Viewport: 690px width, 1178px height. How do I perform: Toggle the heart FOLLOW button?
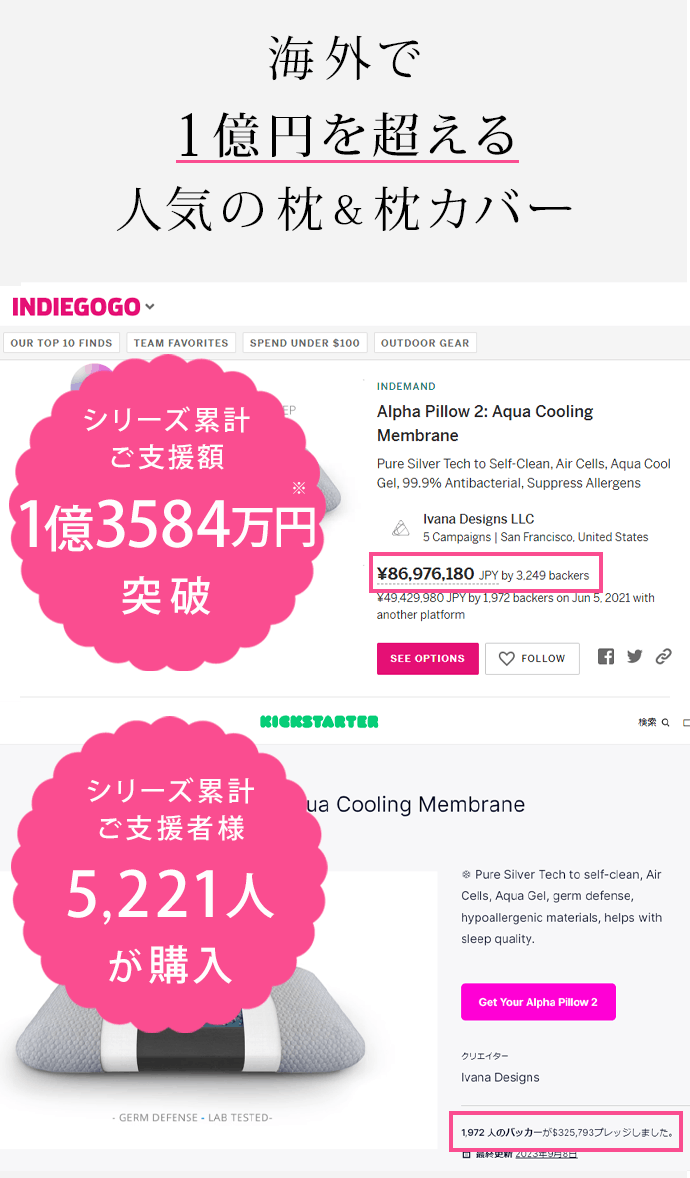click(x=532, y=658)
